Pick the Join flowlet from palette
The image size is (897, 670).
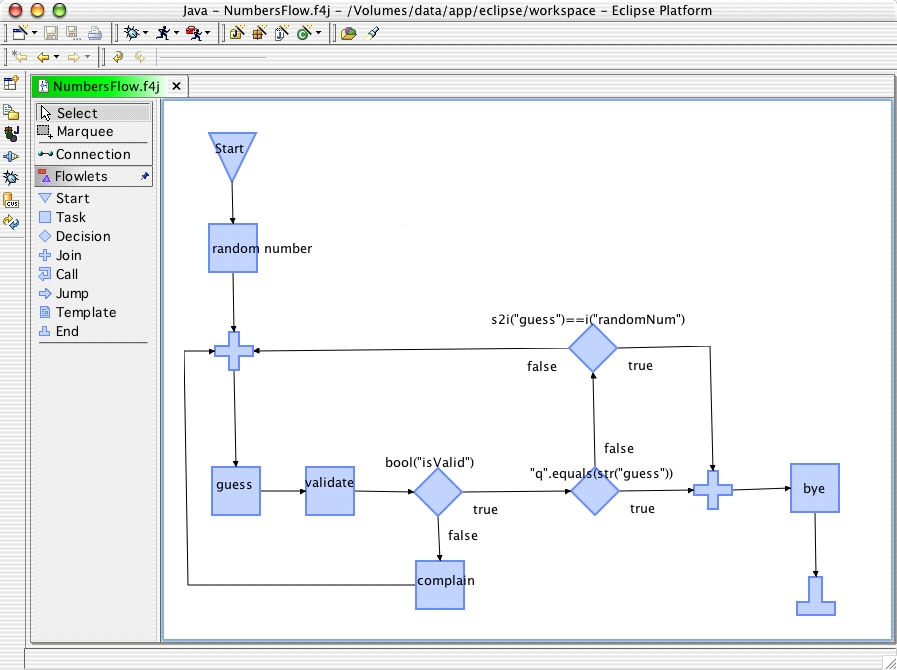tap(68, 256)
